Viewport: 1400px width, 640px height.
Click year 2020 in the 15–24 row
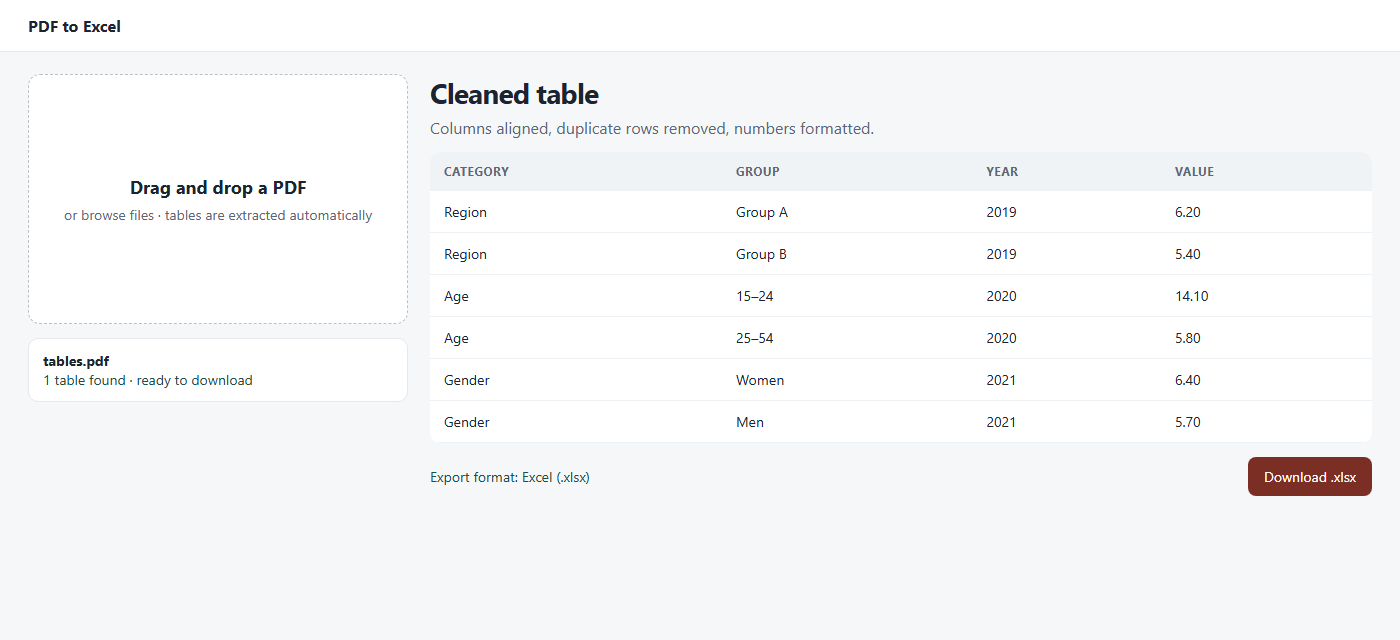[1001, 296]
